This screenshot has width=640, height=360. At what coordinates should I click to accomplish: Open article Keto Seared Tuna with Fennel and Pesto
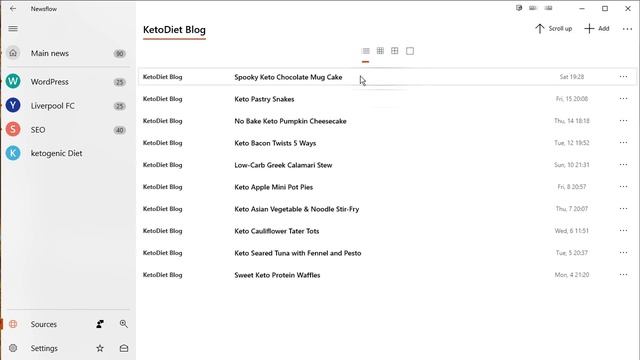[x=298, y=253]
